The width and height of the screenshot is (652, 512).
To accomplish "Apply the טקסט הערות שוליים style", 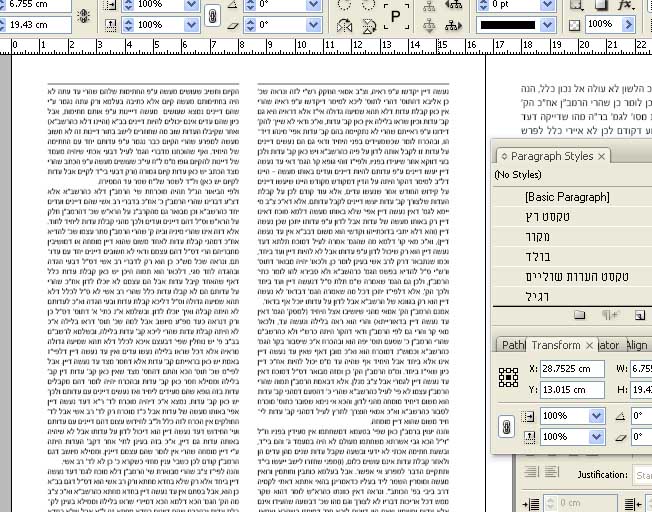I will 572,277.
